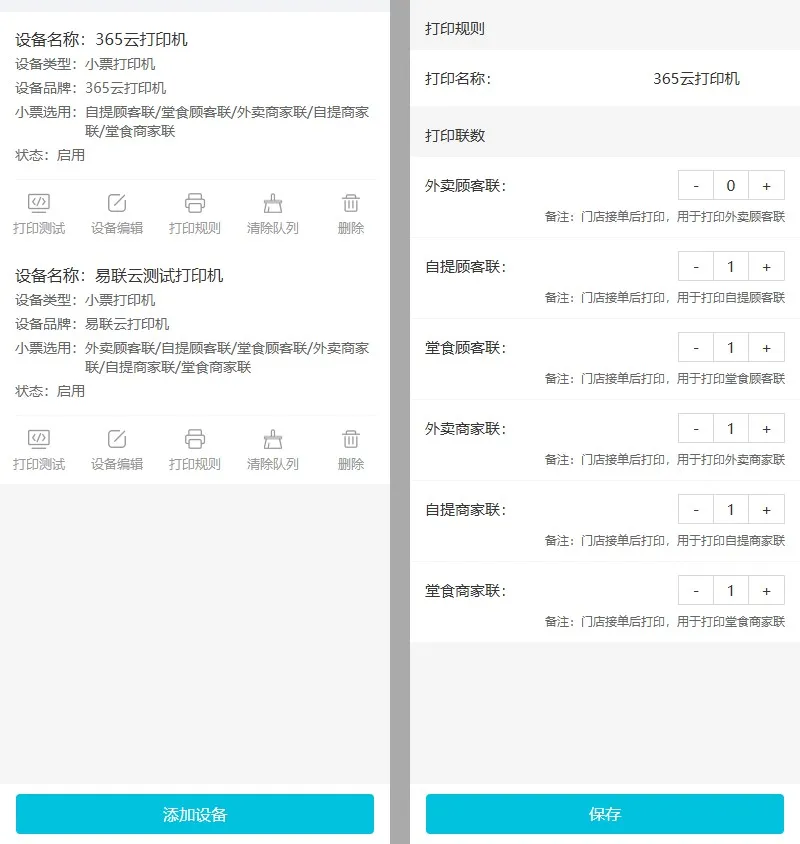Clear print queue of 365云打印机
This screenshot has width=800, height=844.
coord(272,214)
